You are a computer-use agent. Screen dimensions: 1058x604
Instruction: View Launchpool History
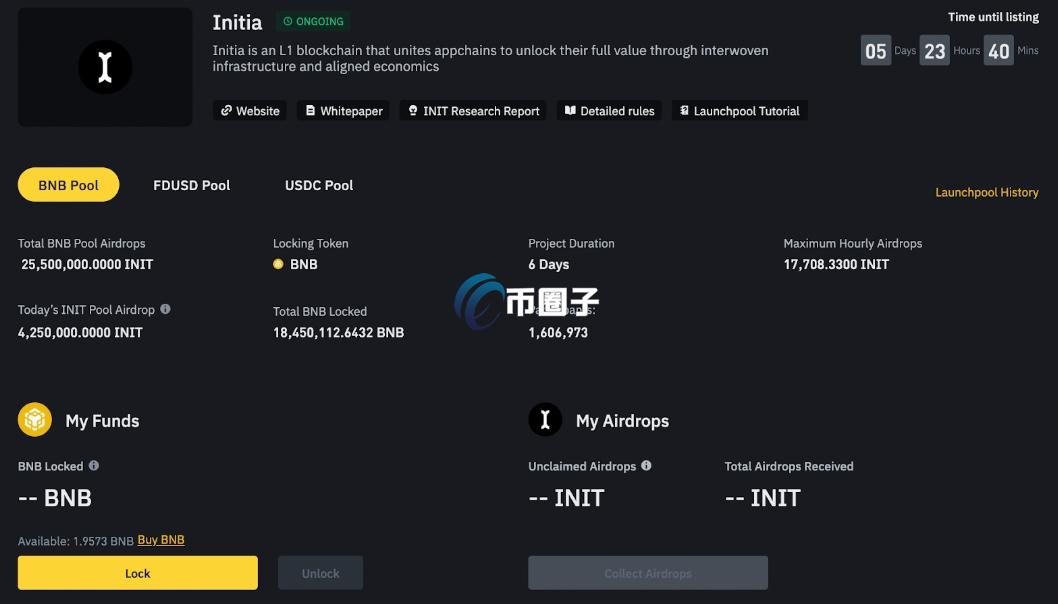(x=987, y=191)
